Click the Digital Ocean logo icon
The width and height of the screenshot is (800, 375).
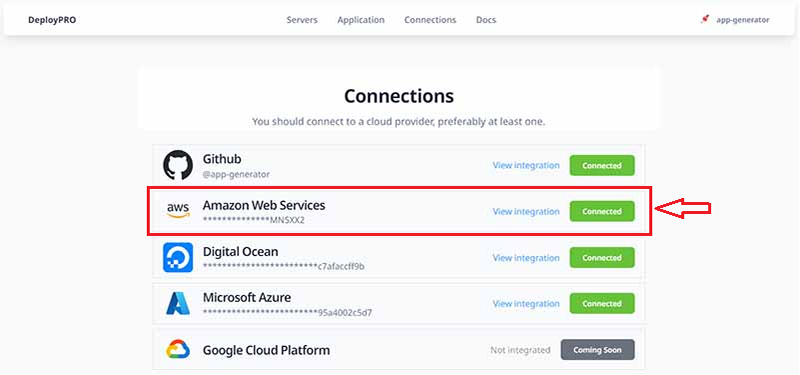point(178,257)
